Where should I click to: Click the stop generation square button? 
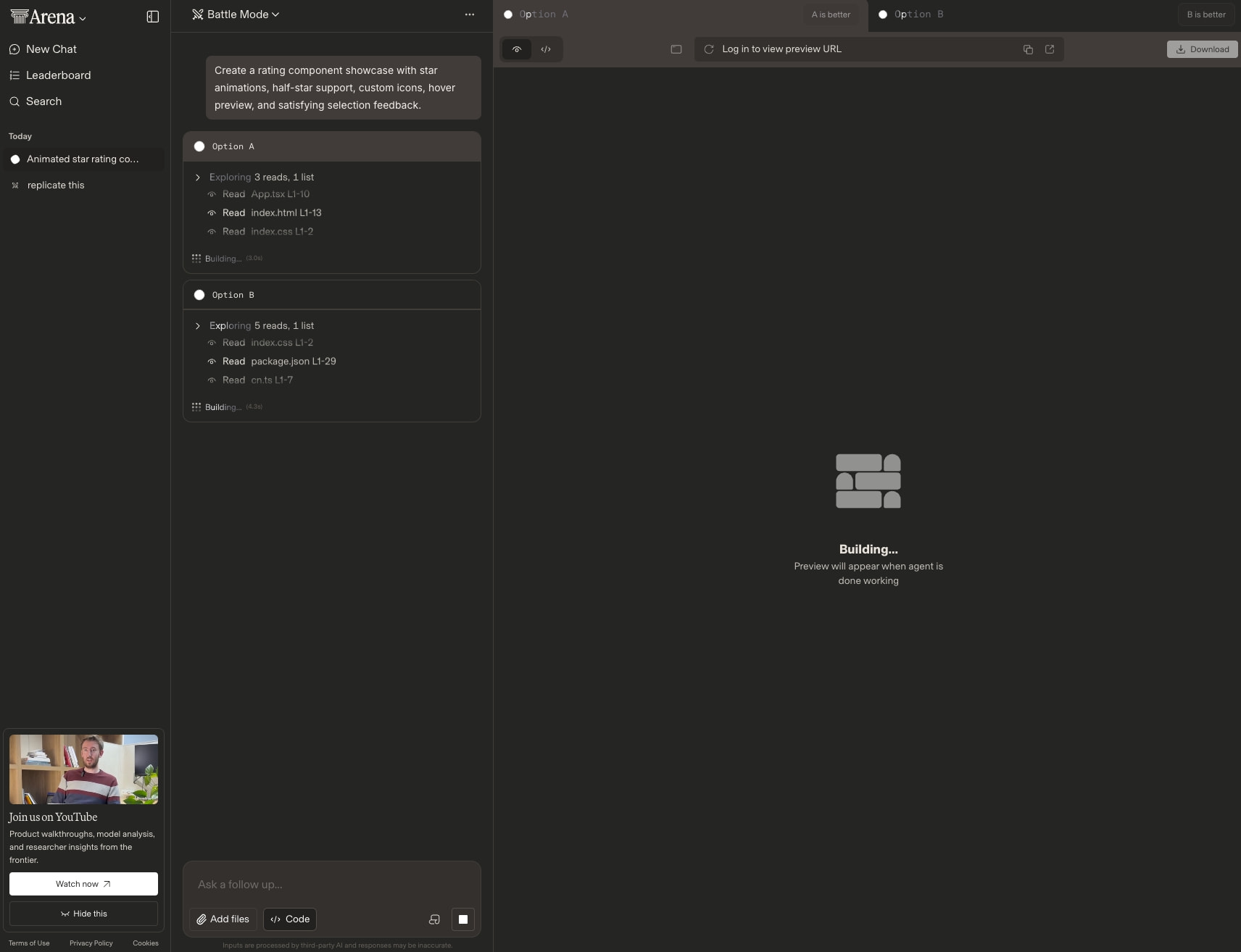pos(463,919)
